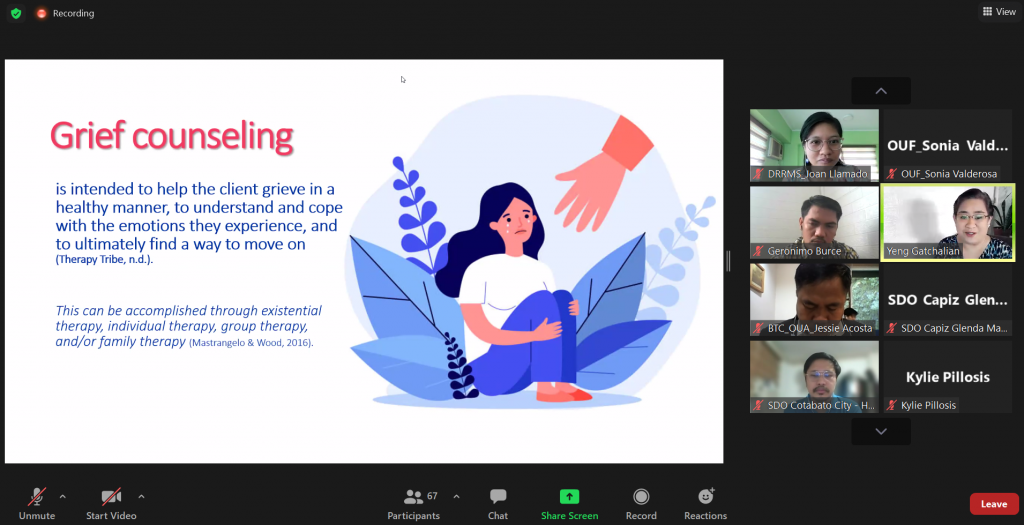
Task: Click the crying girl illustration on slide
Action: click(x=513, y=291)
